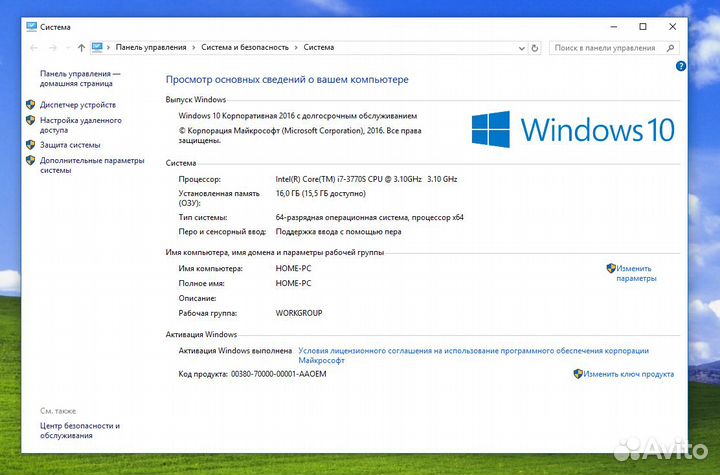
Task: Click processor value Intel Core i7-3770S
Action: [x=366, y=179]
